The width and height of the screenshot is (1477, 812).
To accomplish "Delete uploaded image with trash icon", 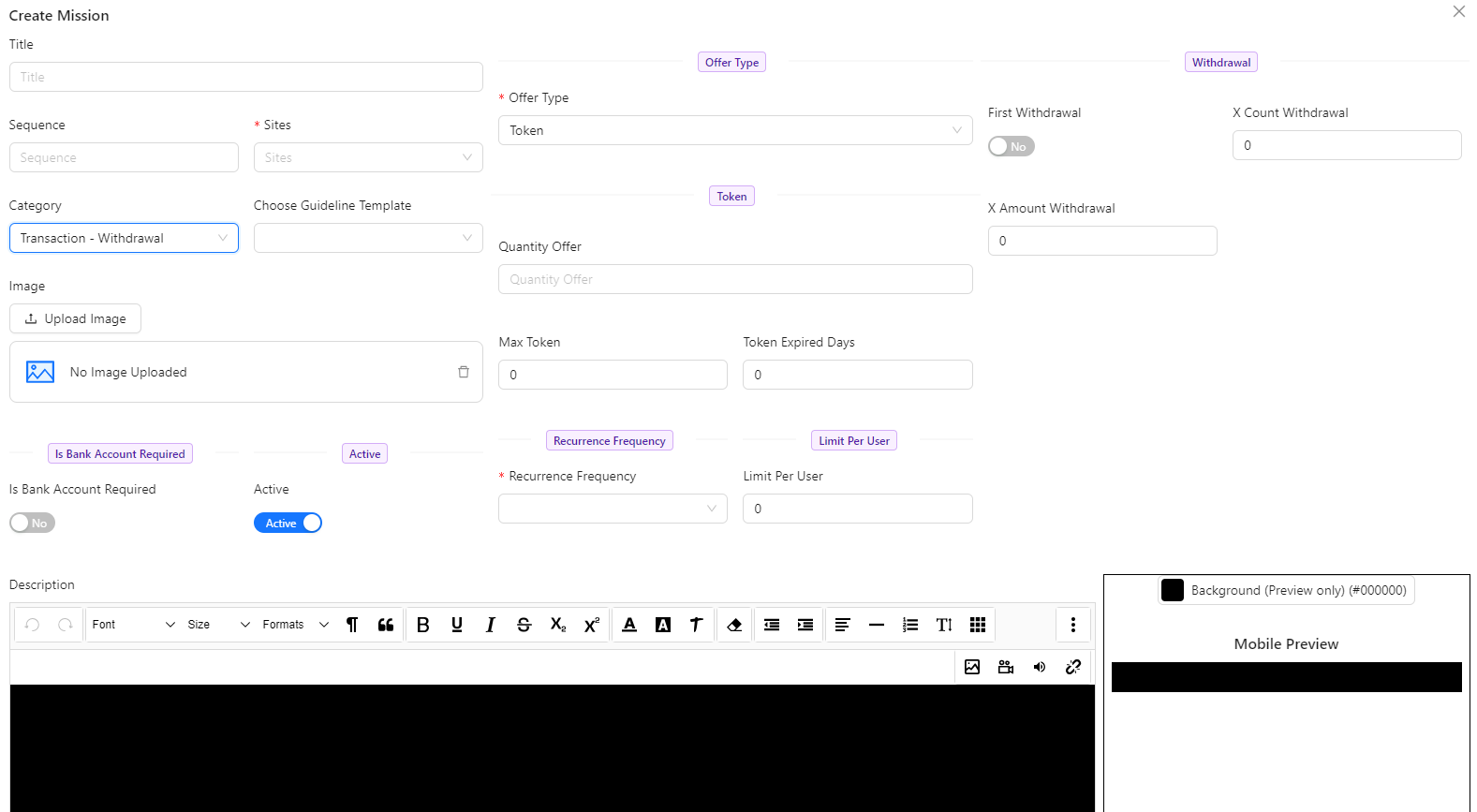I will 463,372.
